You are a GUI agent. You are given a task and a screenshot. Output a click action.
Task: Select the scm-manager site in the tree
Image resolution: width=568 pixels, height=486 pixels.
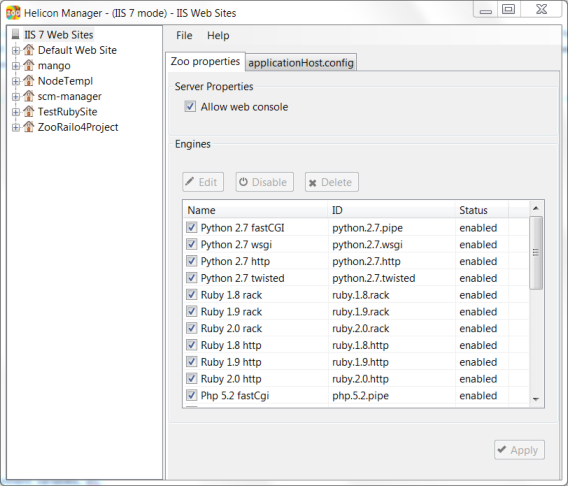70,96
